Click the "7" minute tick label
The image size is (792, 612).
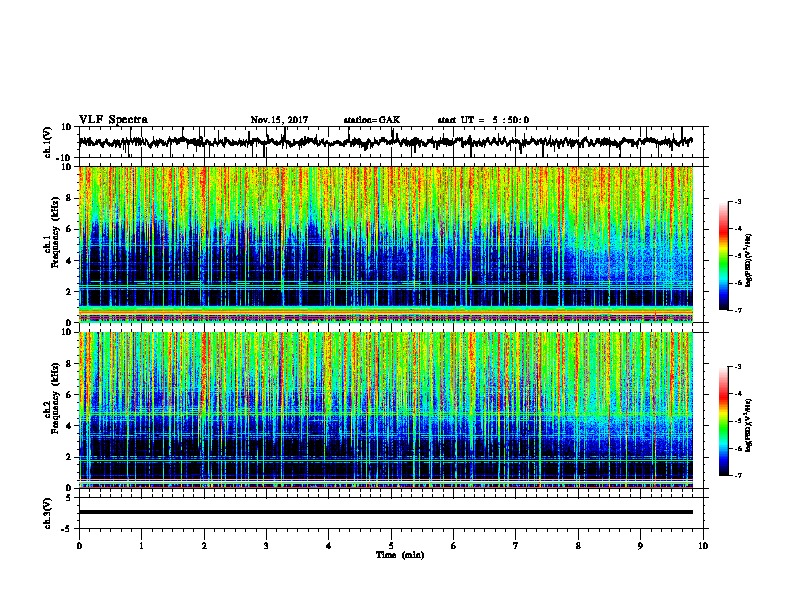coord(516,546)
